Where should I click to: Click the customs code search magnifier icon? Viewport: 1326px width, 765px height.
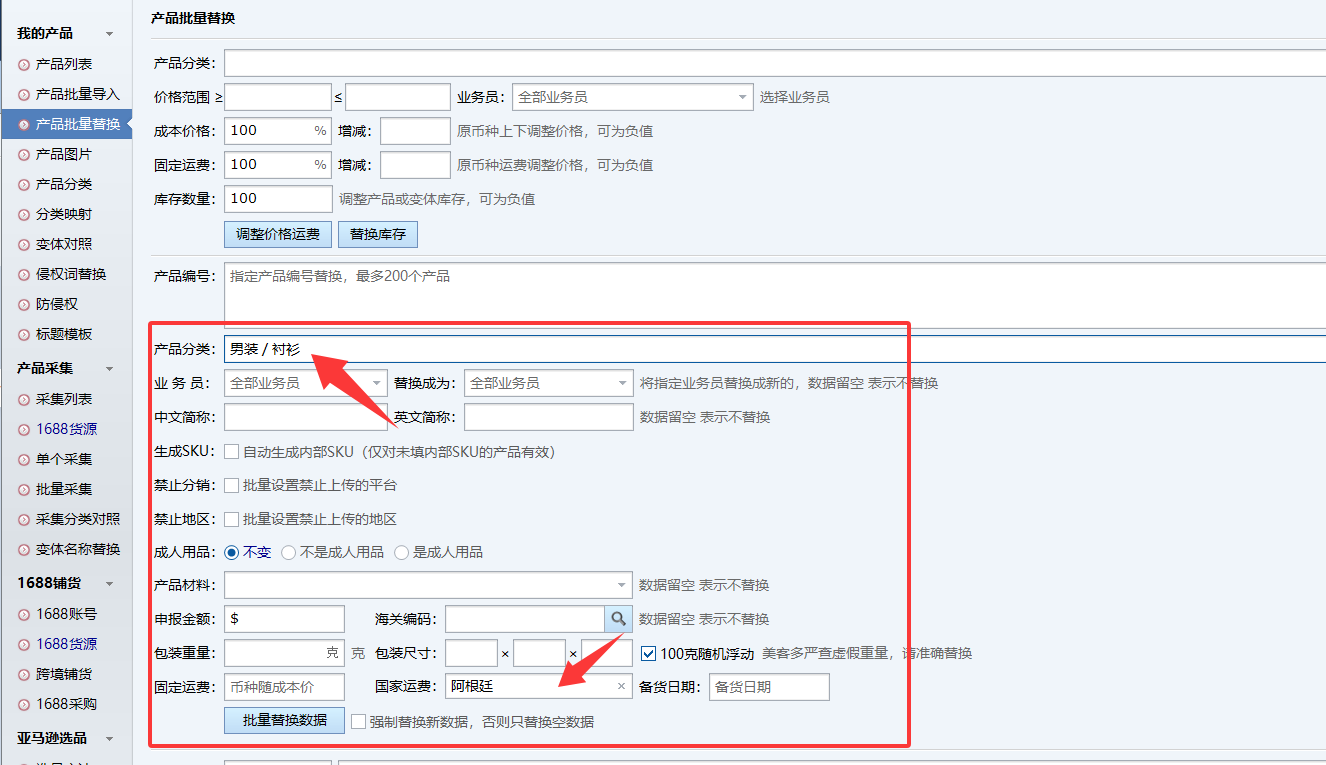tap(618, 619)
